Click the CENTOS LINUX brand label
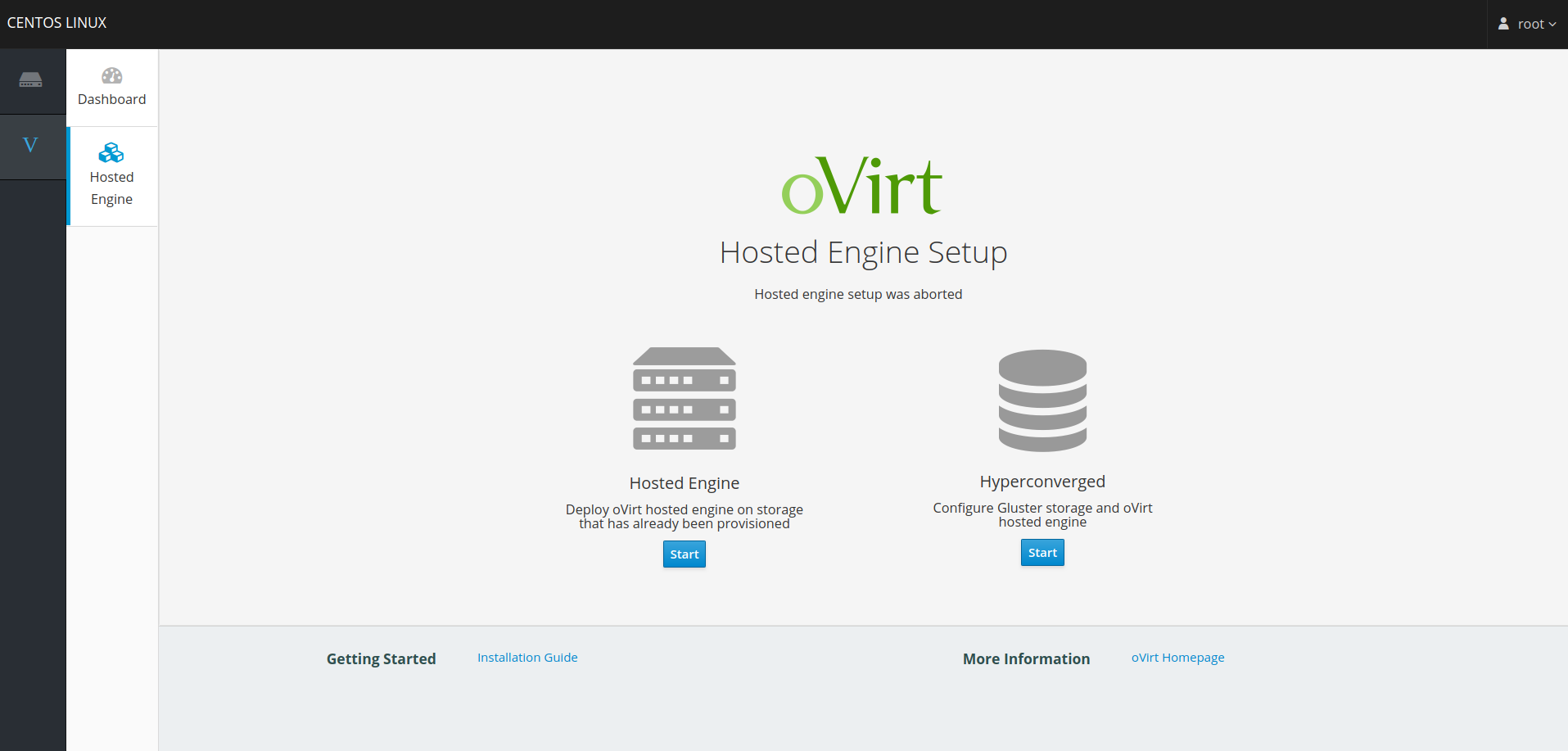The height and width of the screenshot is (751, 1568). click(x=56, y=23)
